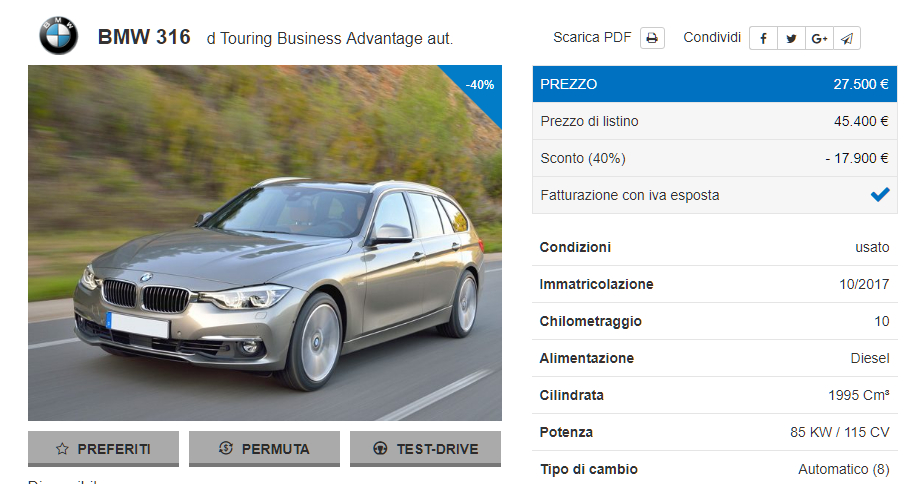Open the BMW 316 car photo
This screenshot has height=484, width=911.
(x=265, y=243)
